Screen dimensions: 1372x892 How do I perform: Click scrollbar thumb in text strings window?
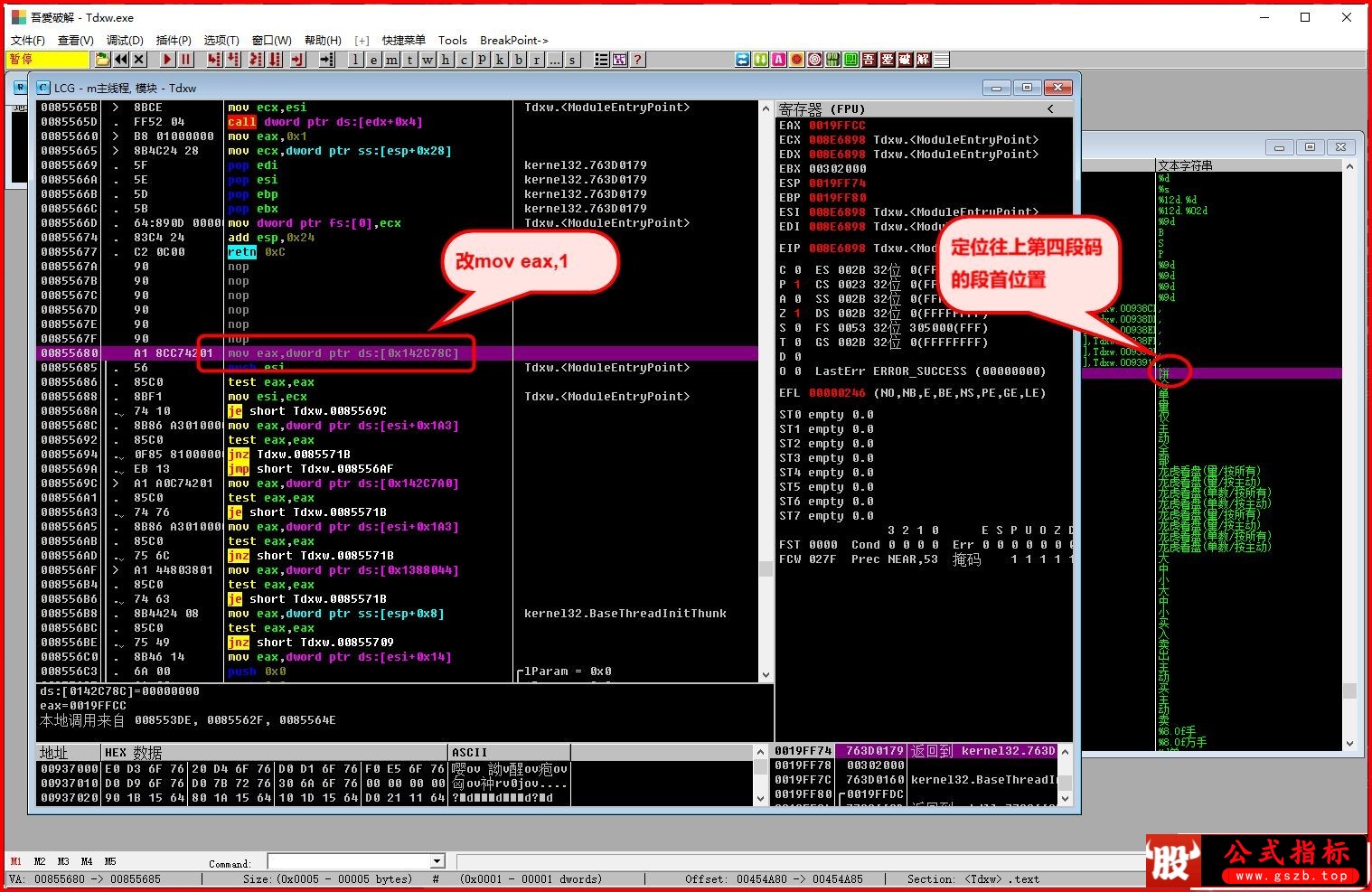pos(1349,690)
